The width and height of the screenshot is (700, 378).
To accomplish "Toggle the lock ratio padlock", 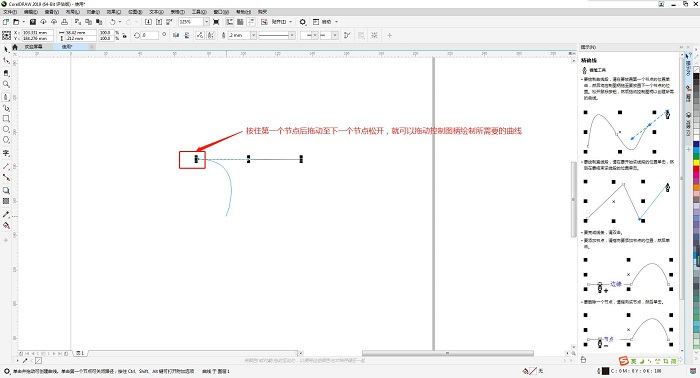I will click(x=125, y=35).
